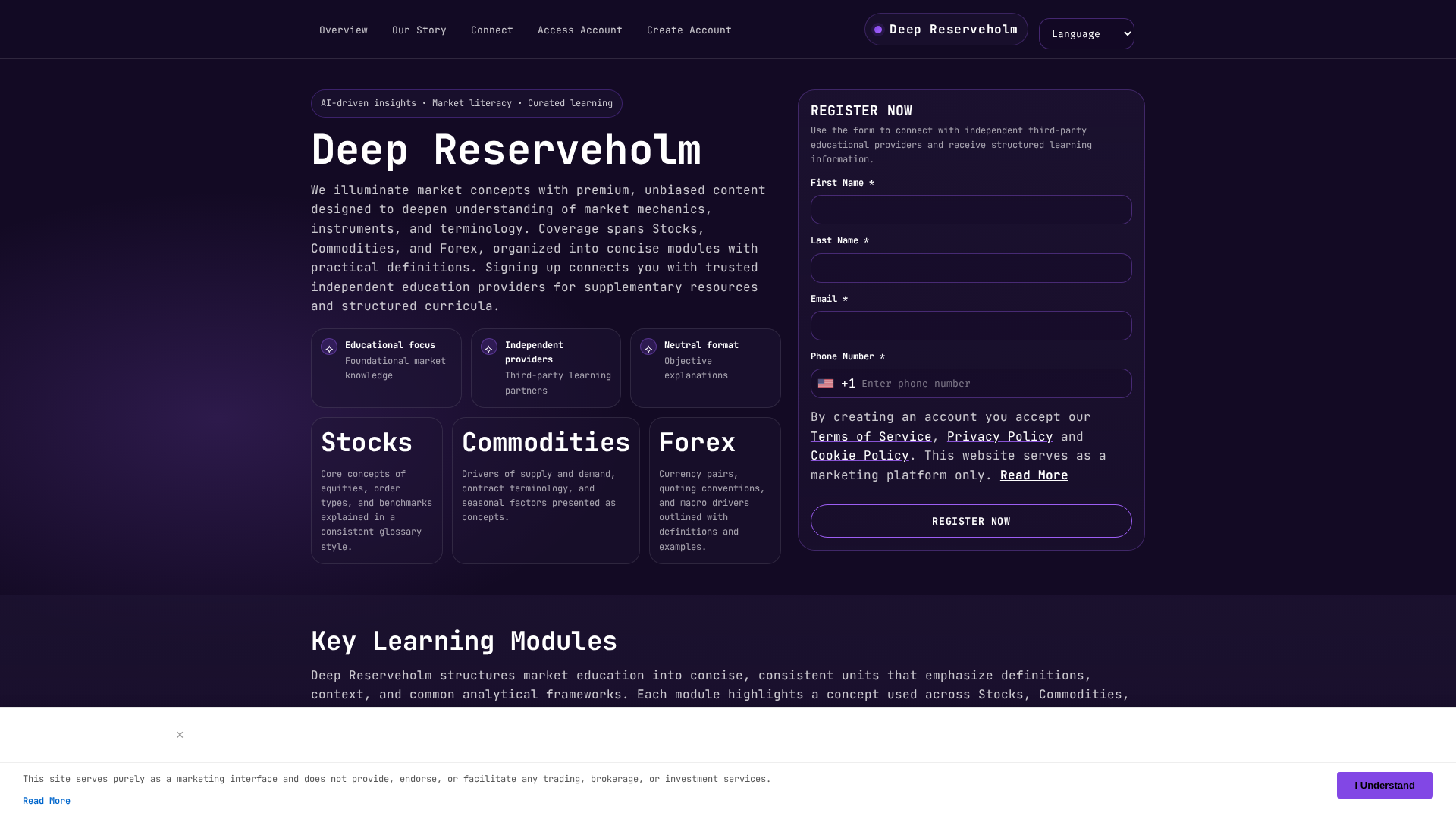Click the US flag country selector icon
This screenshot has width=1456, height=819.
tap(826, 384)
